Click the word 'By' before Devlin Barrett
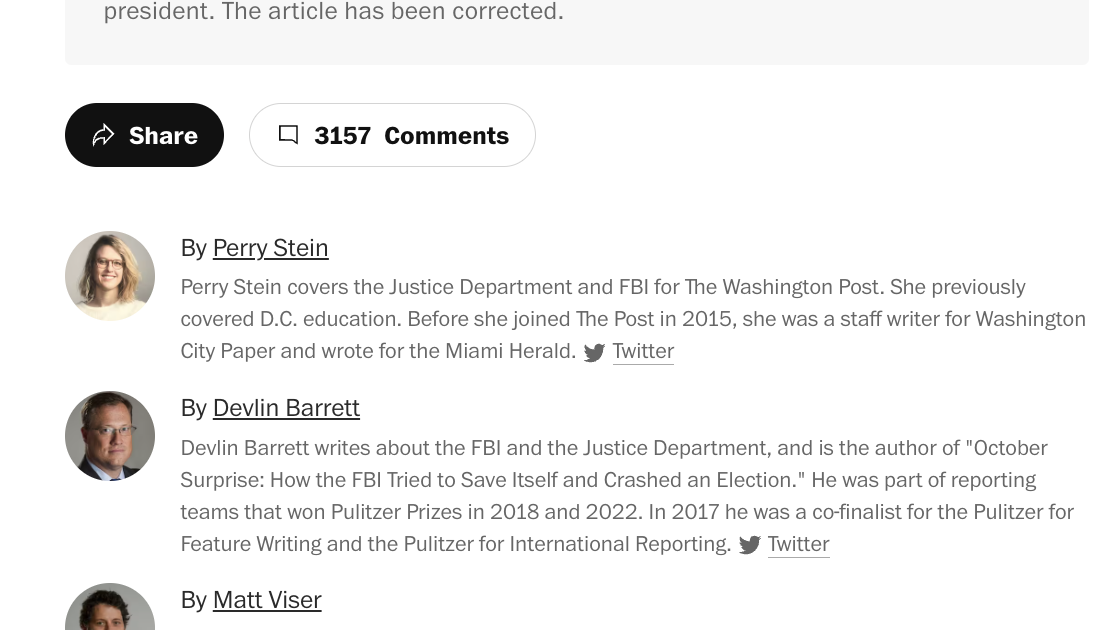Viewport: 1104px width, 630px height. point(194,408)
